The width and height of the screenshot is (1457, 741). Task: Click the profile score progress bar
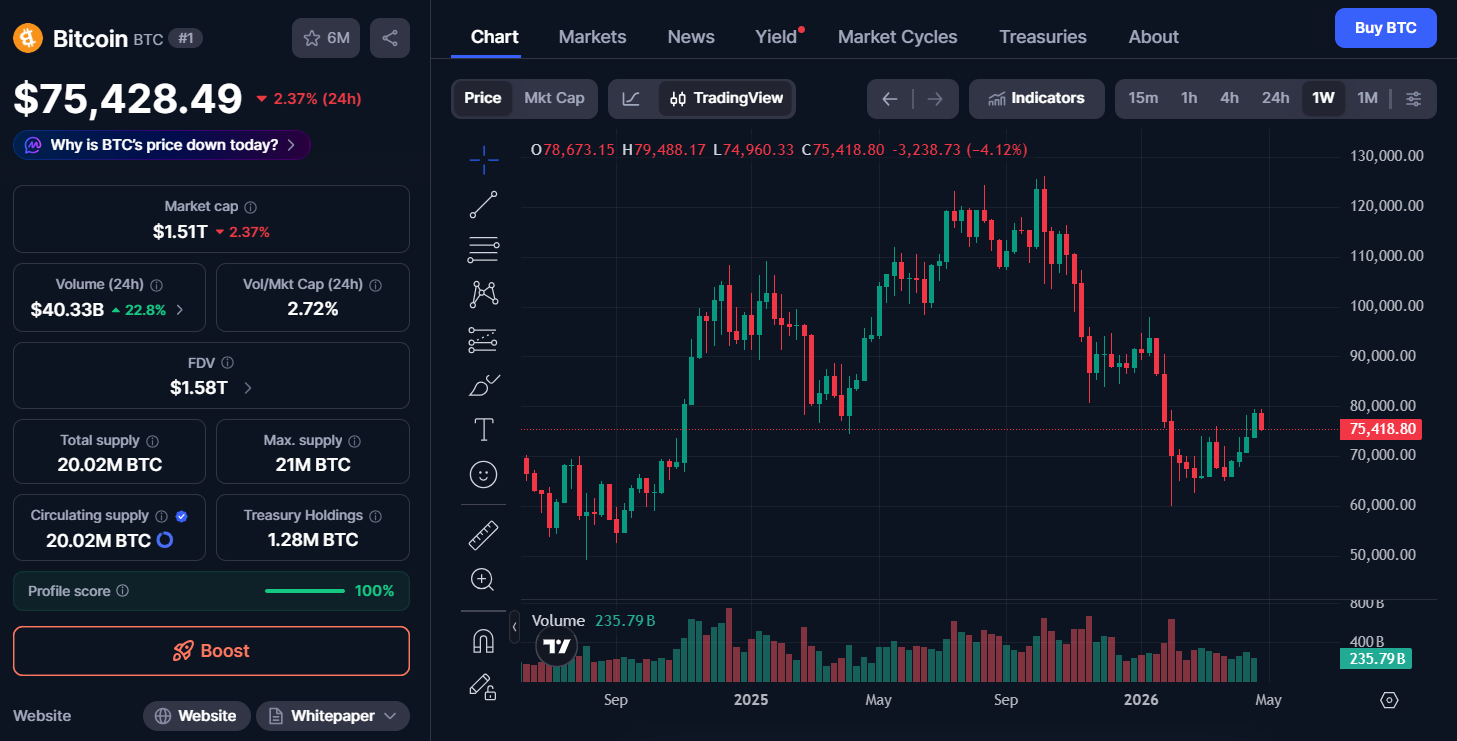pos(305,591)
